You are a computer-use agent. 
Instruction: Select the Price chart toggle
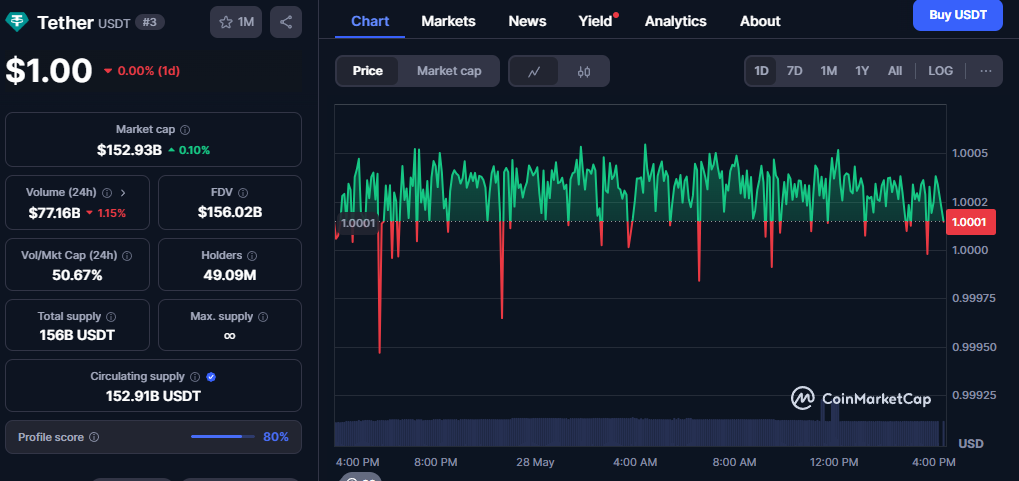[368, 71]
